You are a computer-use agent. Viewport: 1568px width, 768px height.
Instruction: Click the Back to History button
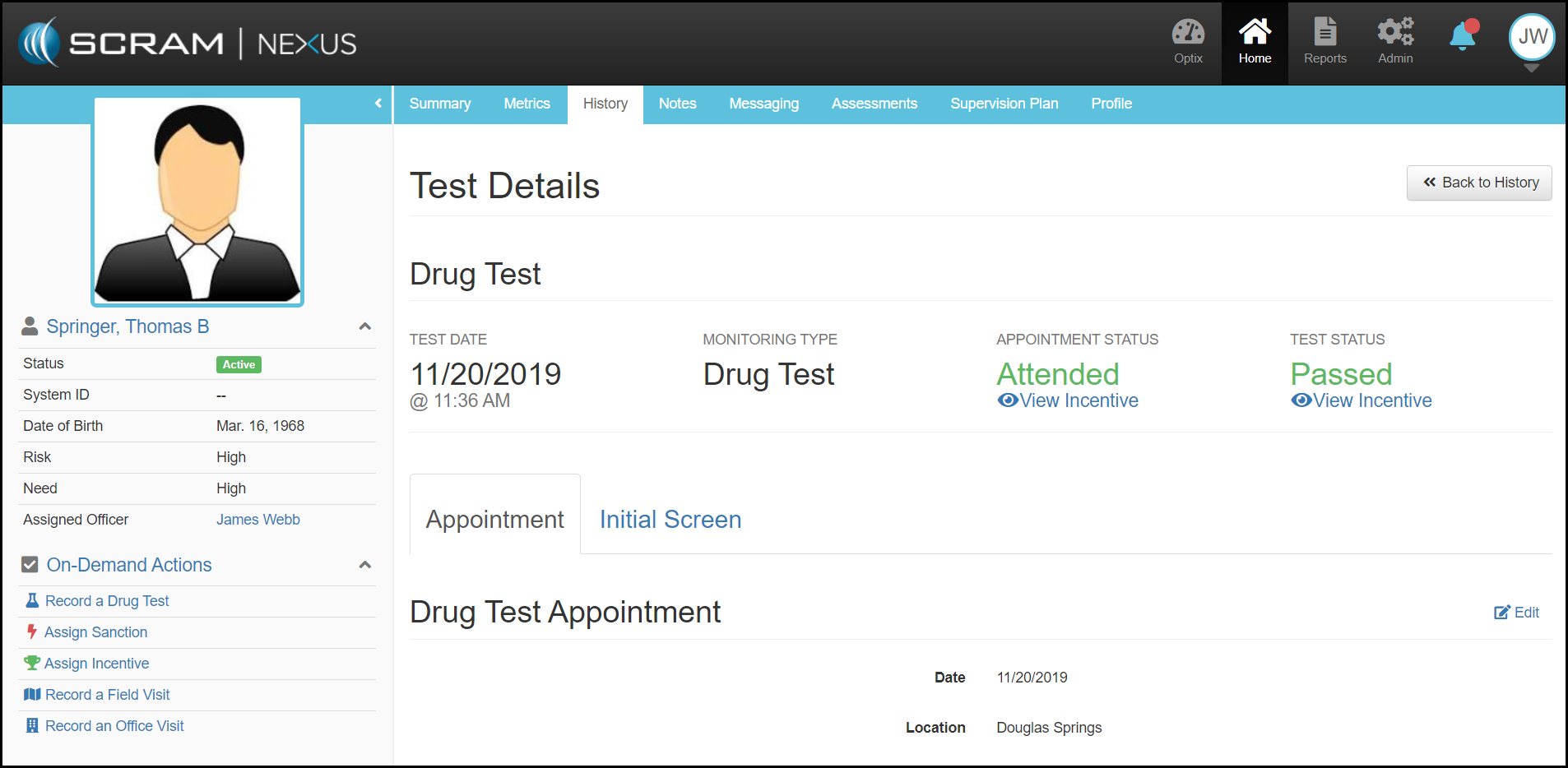click(1479, 183)
